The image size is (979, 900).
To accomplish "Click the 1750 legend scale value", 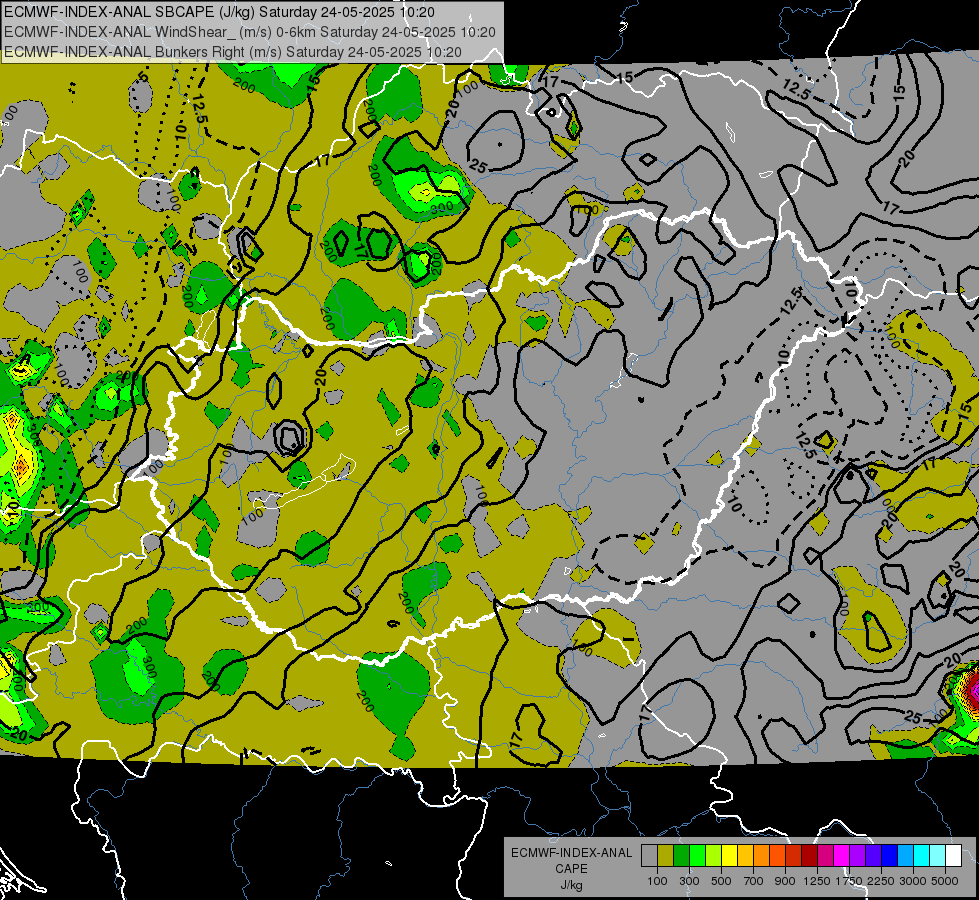I will (x=849, y=881).
